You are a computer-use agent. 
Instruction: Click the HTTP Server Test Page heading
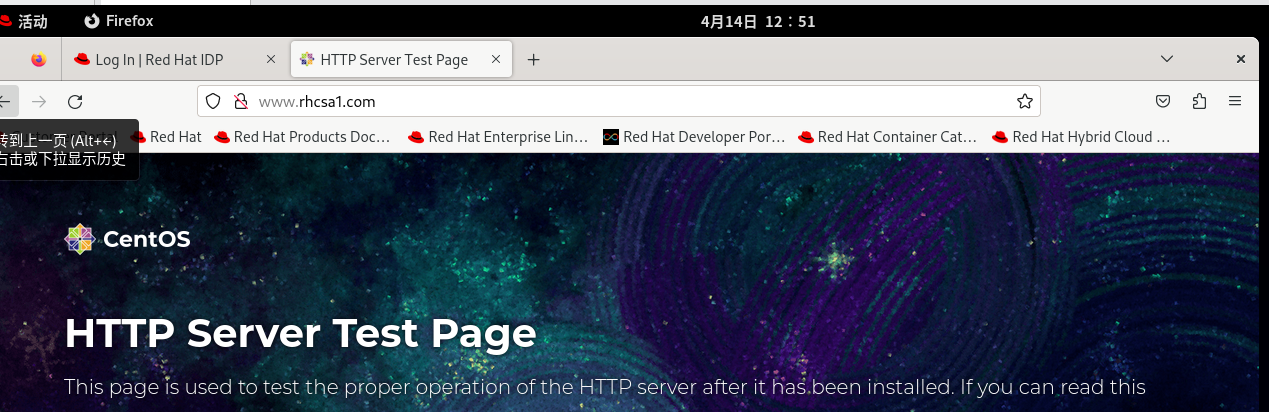click(x=300, y=333)
